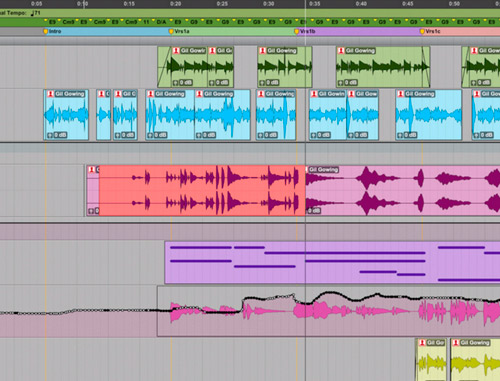Select the 'D/A' chord symbol

pos(161,22)
